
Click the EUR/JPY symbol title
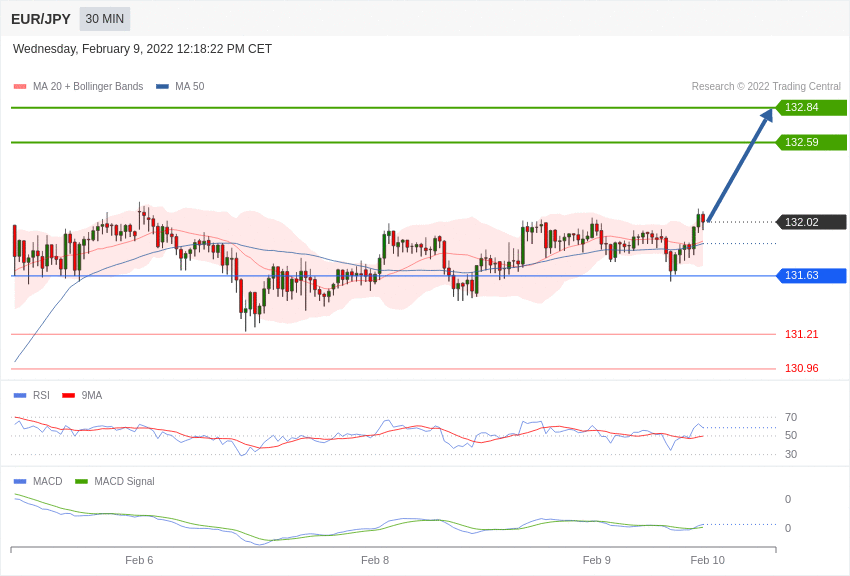tap(41, 19)
